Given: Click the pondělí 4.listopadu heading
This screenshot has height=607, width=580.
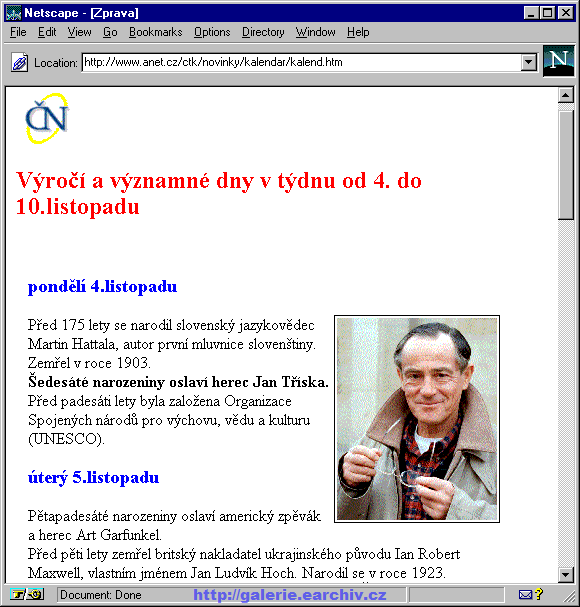Looking at the screenshot, I should 103,287.
